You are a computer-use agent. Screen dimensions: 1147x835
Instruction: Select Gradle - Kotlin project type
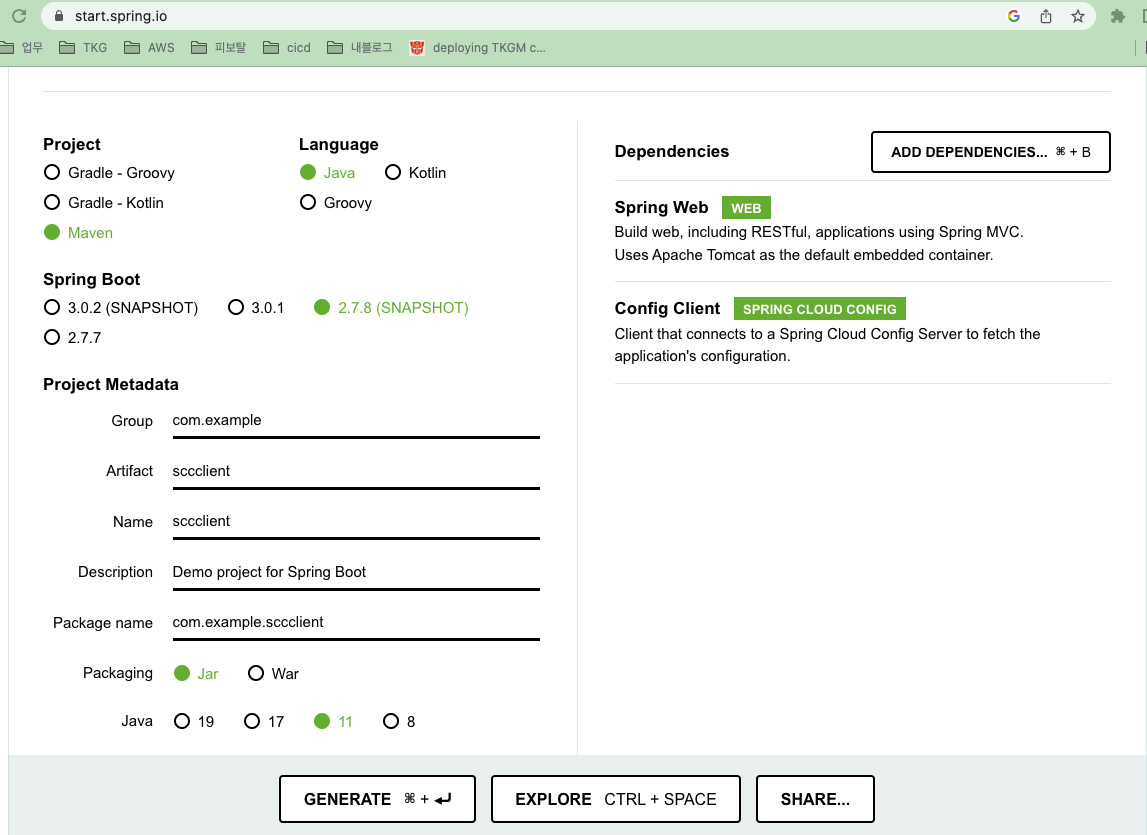pyautogui.click(x=103, y=203)
